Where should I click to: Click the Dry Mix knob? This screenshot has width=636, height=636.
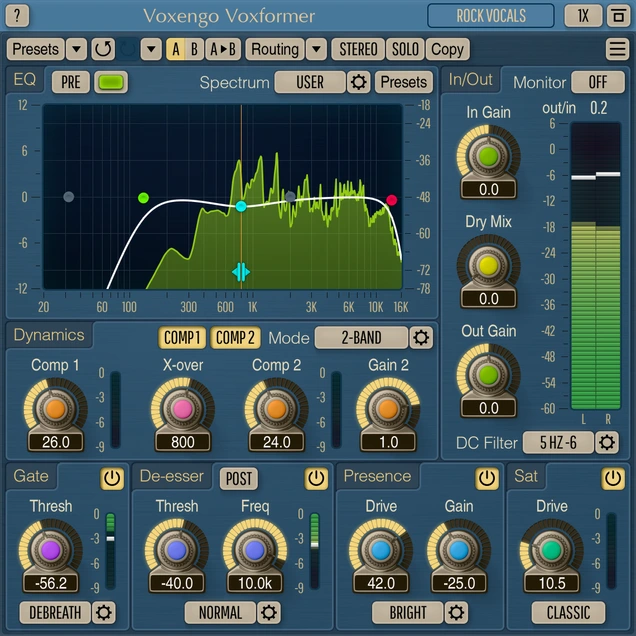(488, 266)
